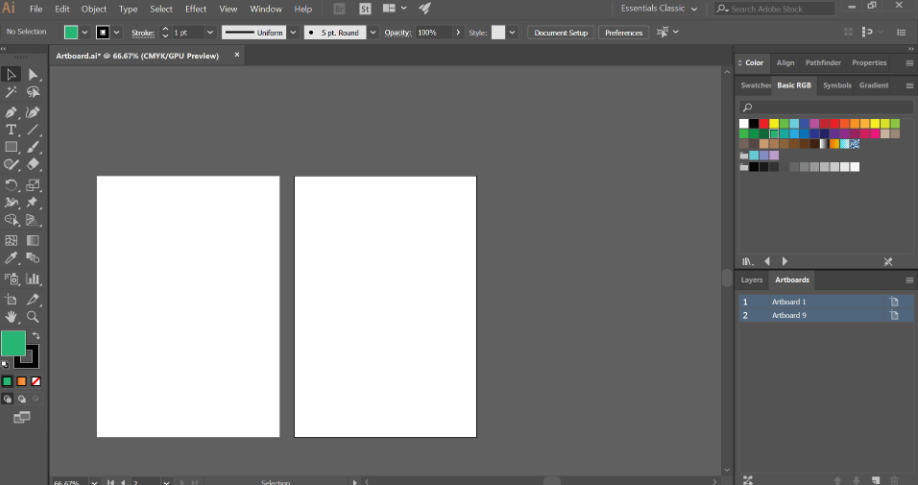Switch to the Pathfinder tab
Image resolution: width=918 pixels, height=485 pixels.
click(823, 63)
